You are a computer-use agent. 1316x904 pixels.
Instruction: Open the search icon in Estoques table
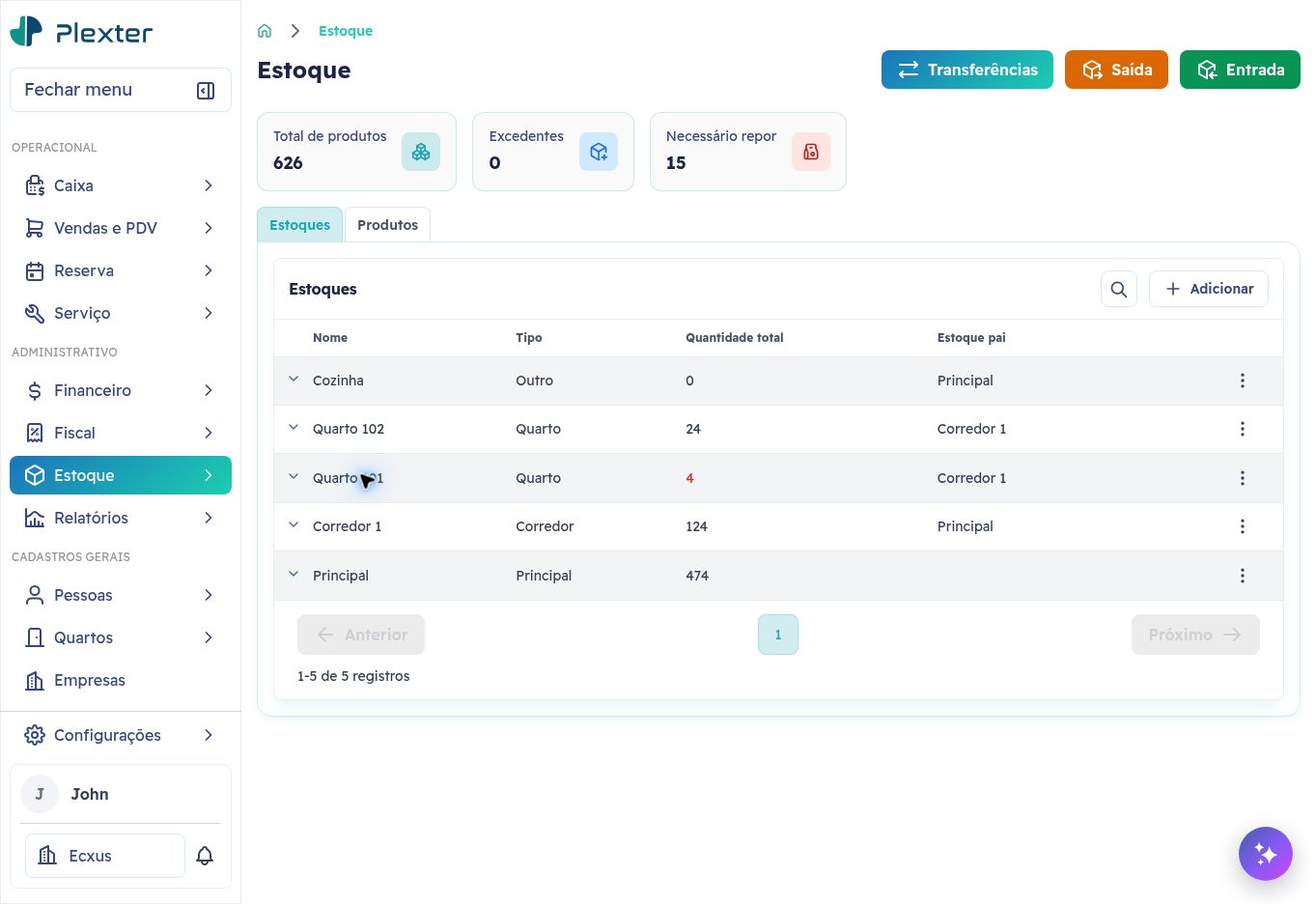tap(1119, 289)
